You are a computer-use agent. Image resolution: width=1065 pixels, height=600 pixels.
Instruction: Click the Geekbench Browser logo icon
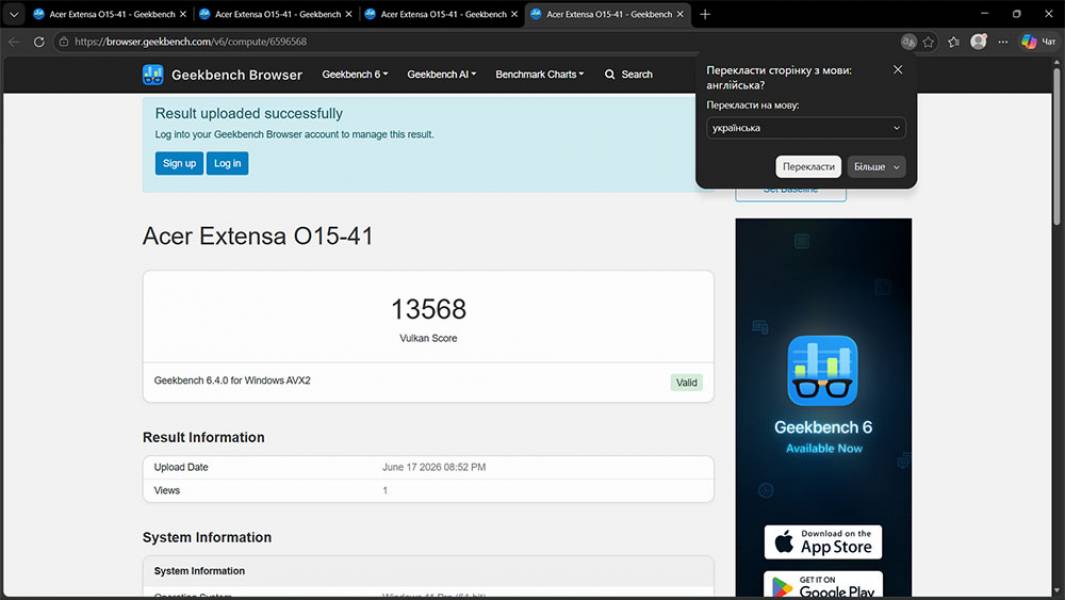coord(153,75)
